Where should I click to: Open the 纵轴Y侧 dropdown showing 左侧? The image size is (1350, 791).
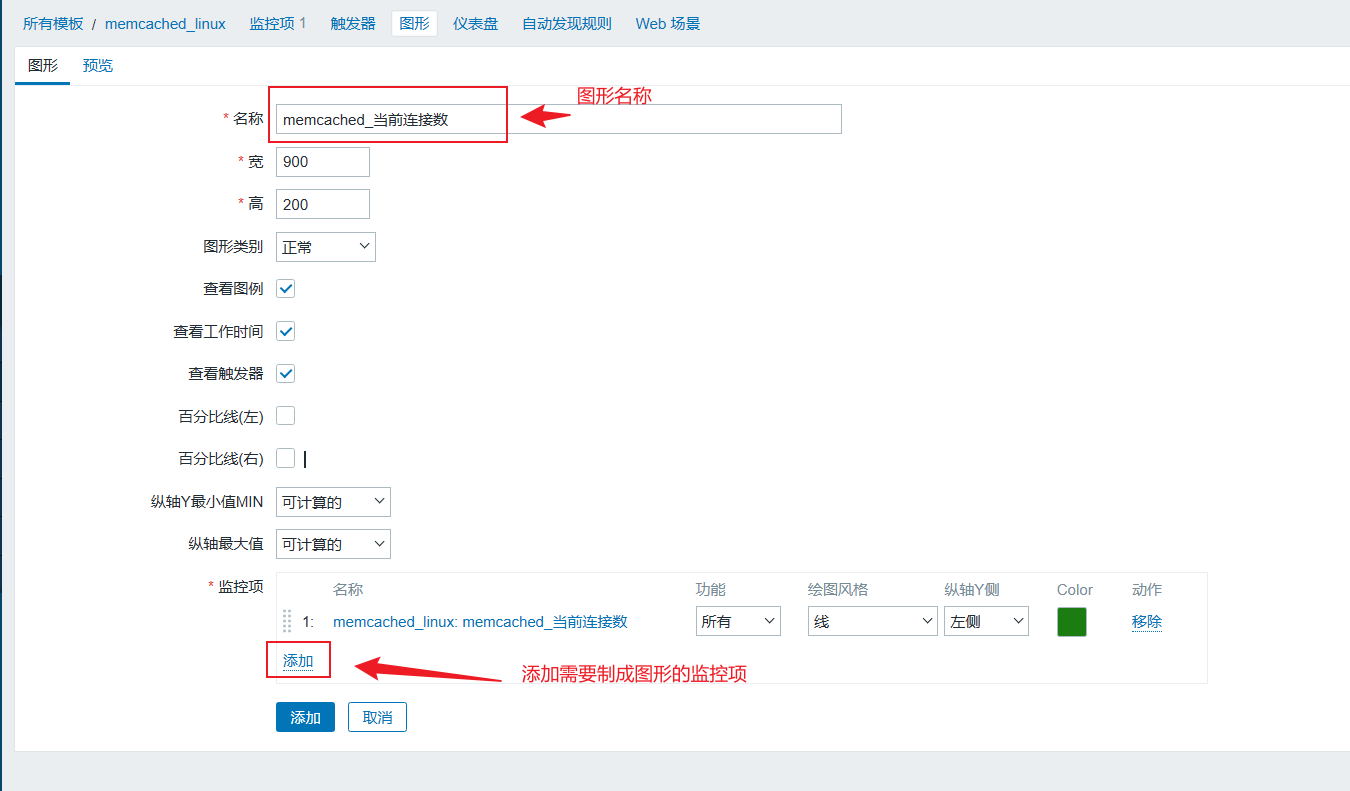986,621
